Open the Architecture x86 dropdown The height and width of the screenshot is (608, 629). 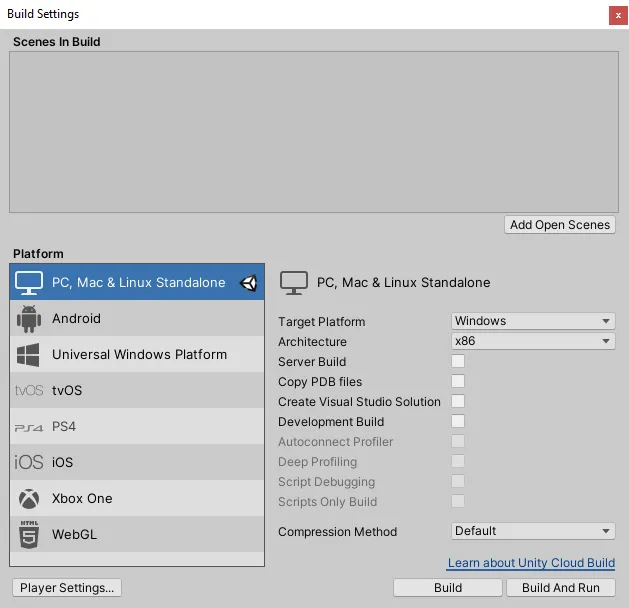(x=533, y=341)
